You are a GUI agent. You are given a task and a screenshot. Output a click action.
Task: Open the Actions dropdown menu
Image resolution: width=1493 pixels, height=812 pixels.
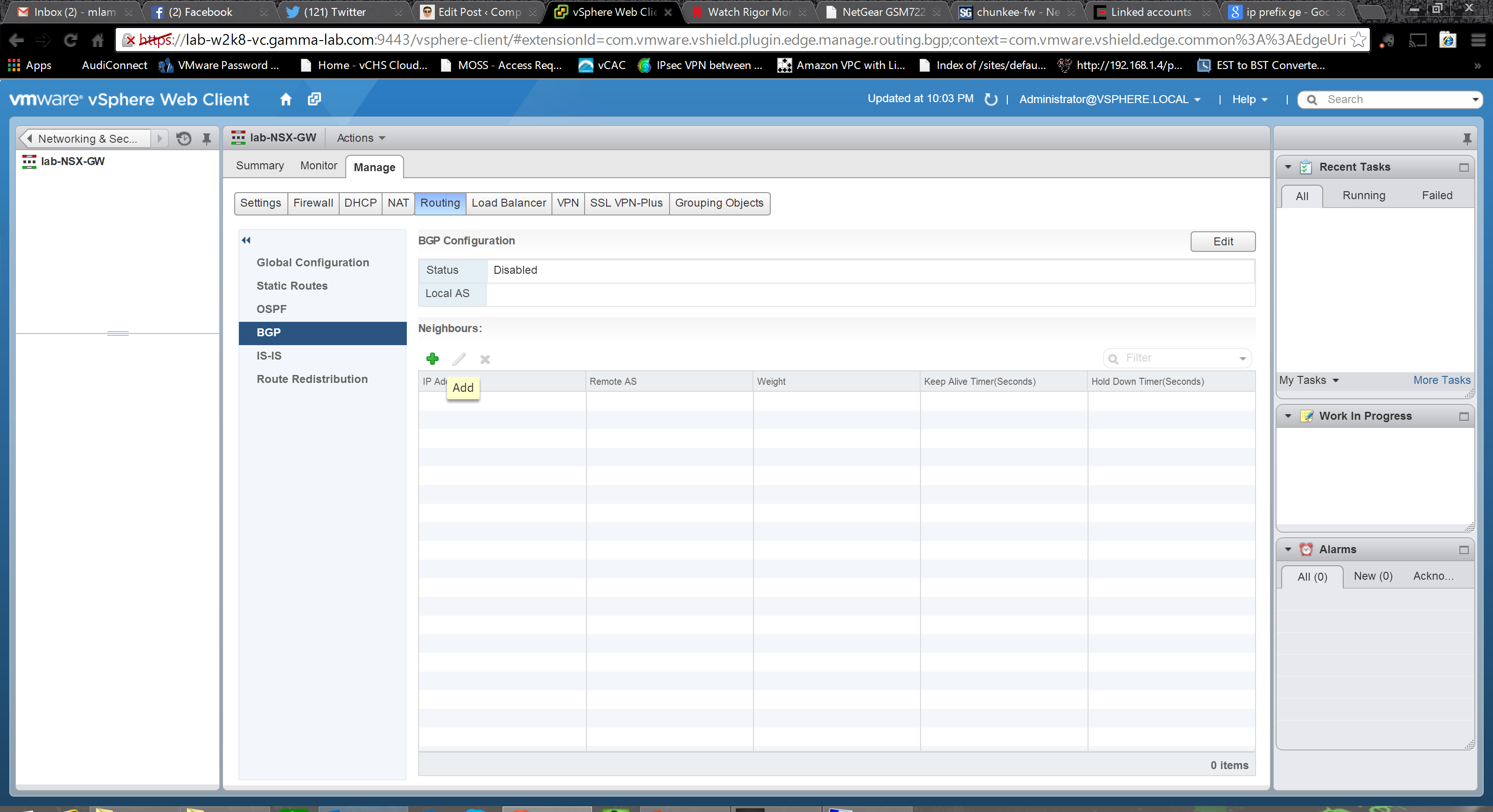coord(361,138)
